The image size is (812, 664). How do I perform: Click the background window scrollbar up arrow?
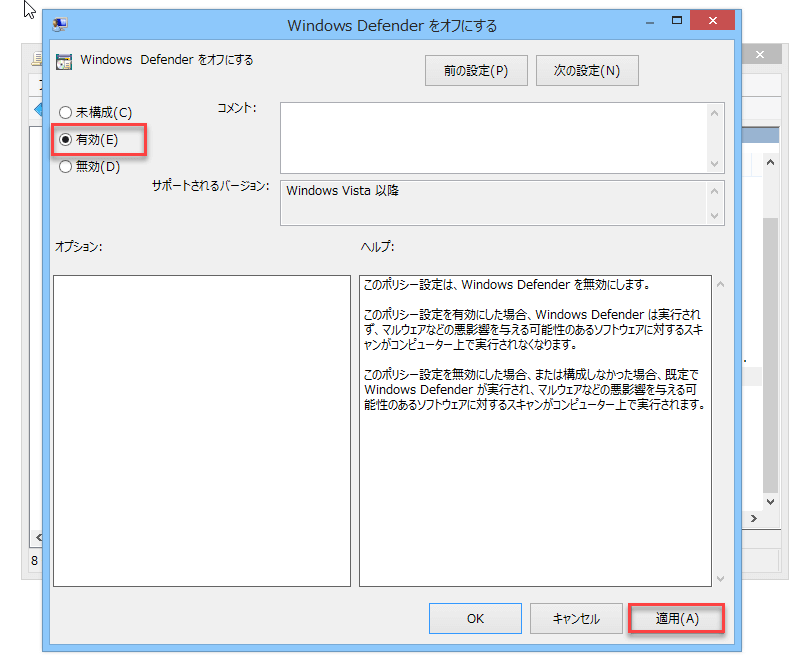(770, 160)
